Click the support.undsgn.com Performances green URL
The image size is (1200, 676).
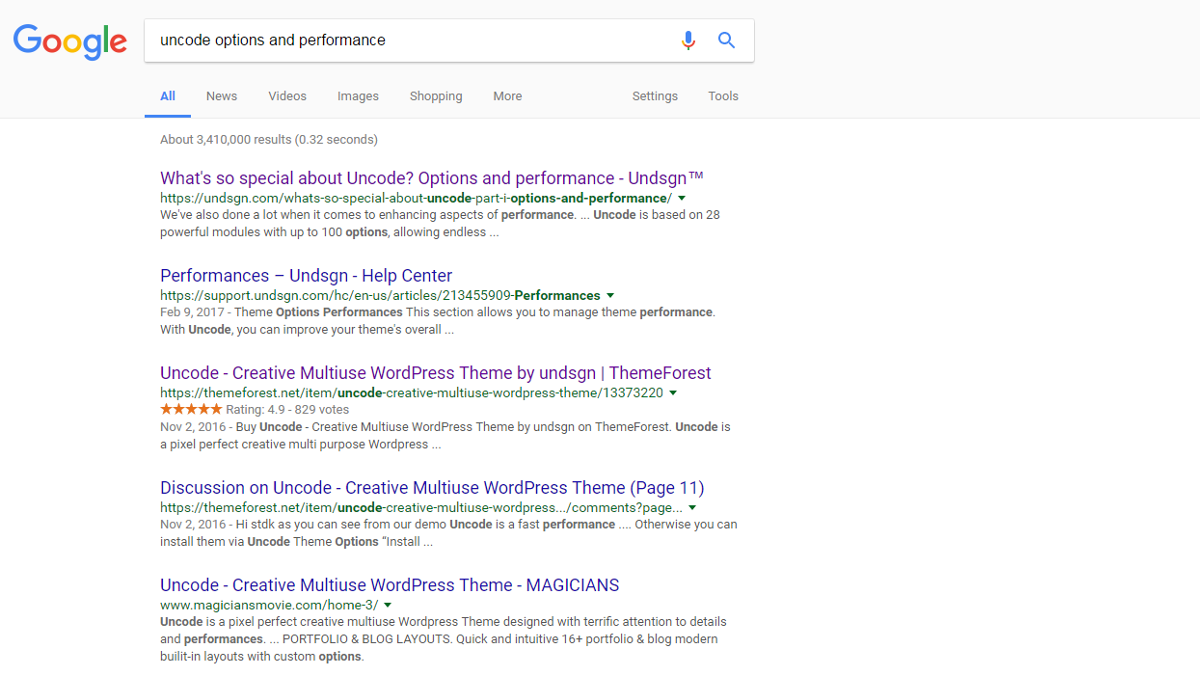tap(380, 296)
